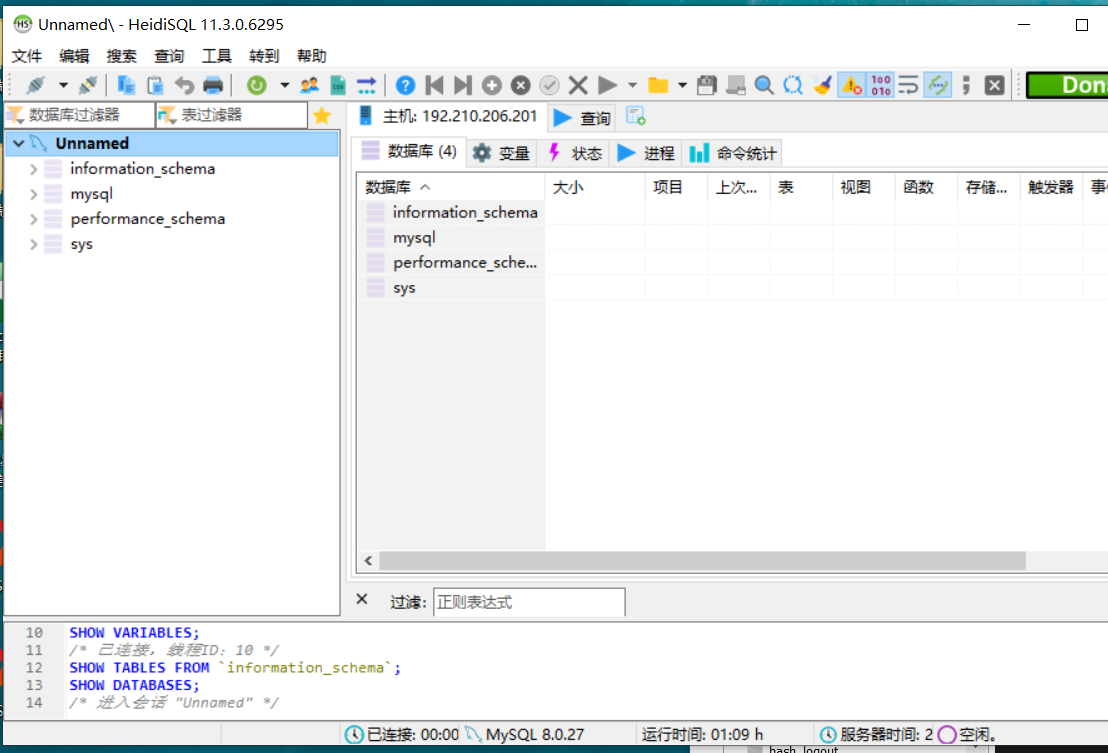This screenshot has height=753, width=1108.
Task: Switch to the 进程 tab
Action: 647,153
